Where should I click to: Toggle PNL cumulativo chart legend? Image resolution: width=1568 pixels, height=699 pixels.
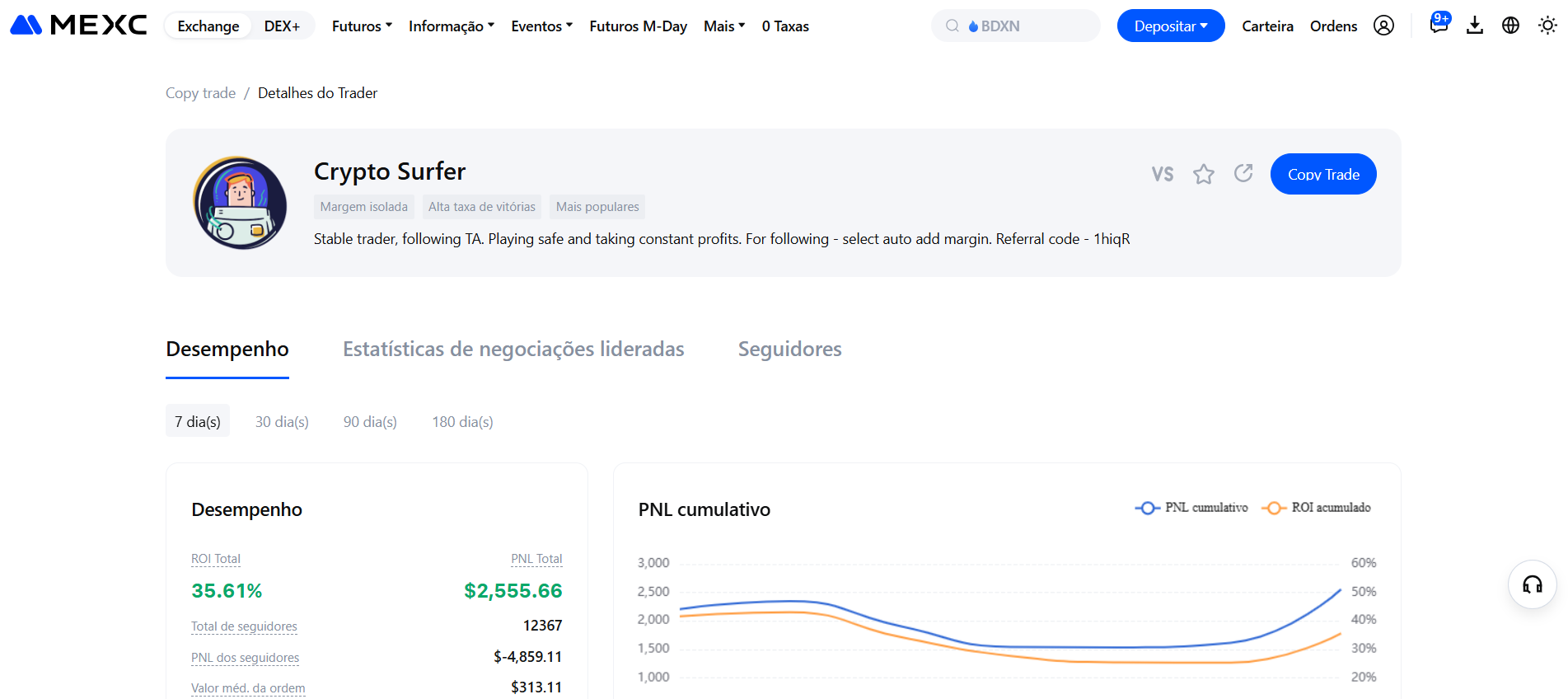[1191, 508]
